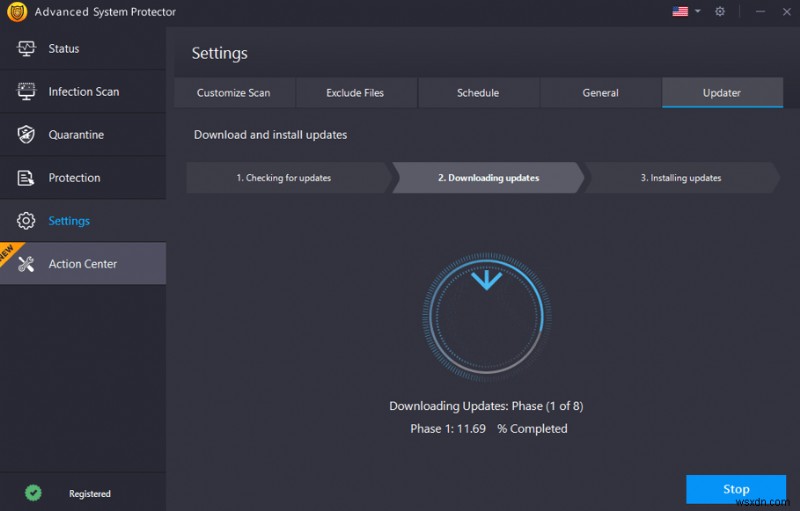The height and width of the screenshot is (511, 800).
Task: Click the Stop button
Action: [x=736, y=489]
